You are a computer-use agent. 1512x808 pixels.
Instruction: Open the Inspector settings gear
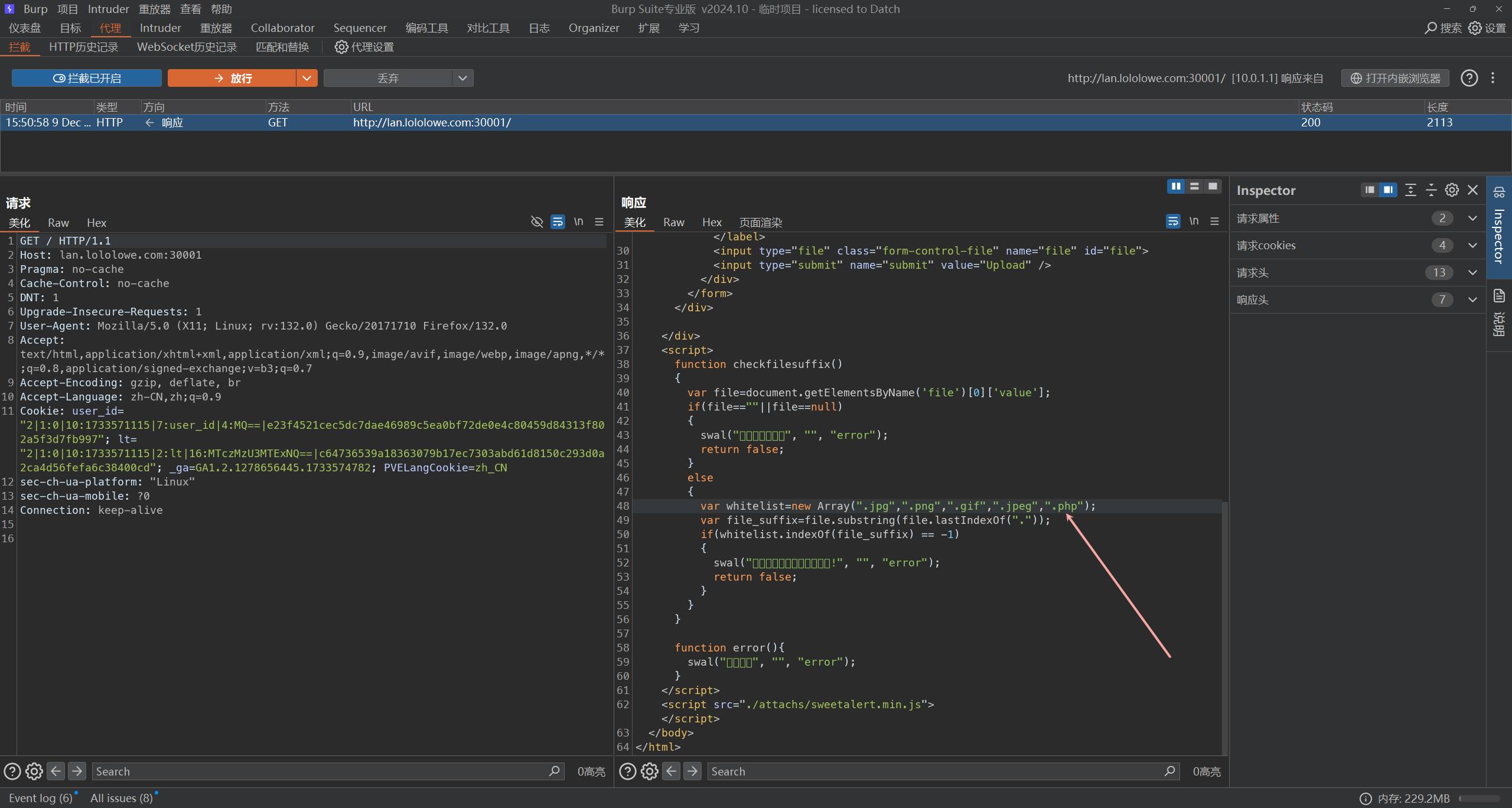coord(1452,190)
